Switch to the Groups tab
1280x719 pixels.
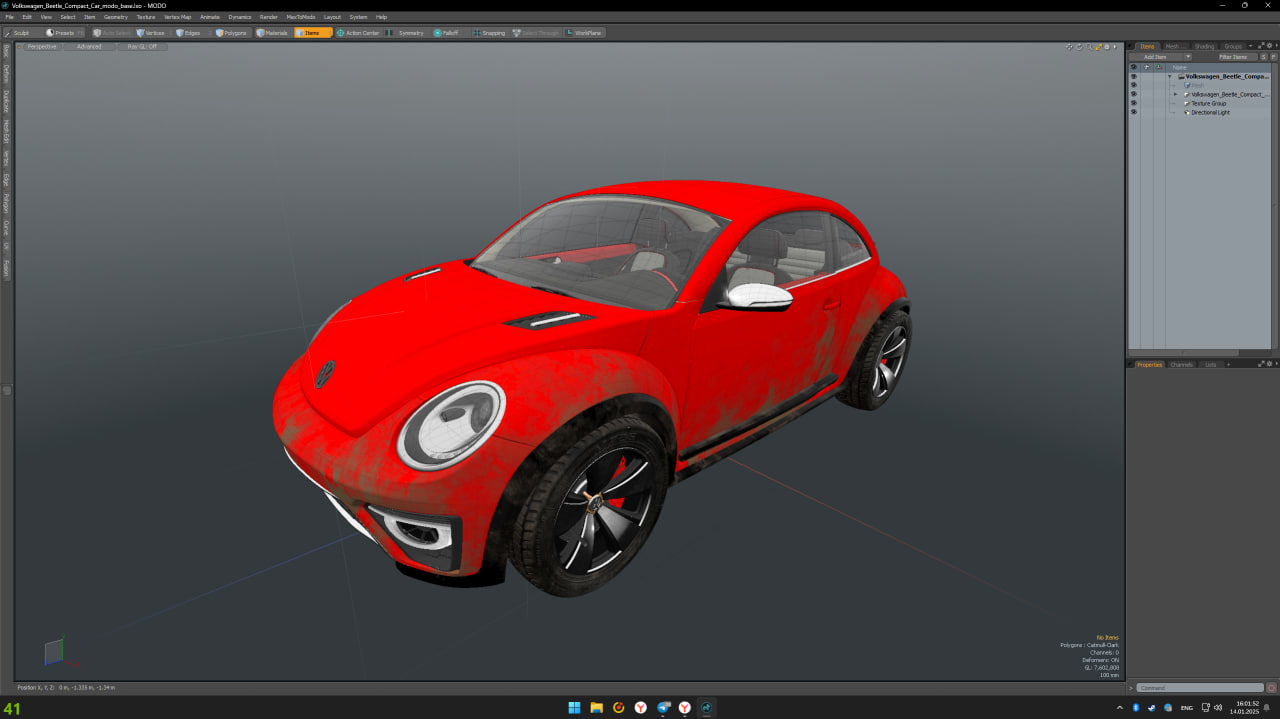[x=1233, y=46]
